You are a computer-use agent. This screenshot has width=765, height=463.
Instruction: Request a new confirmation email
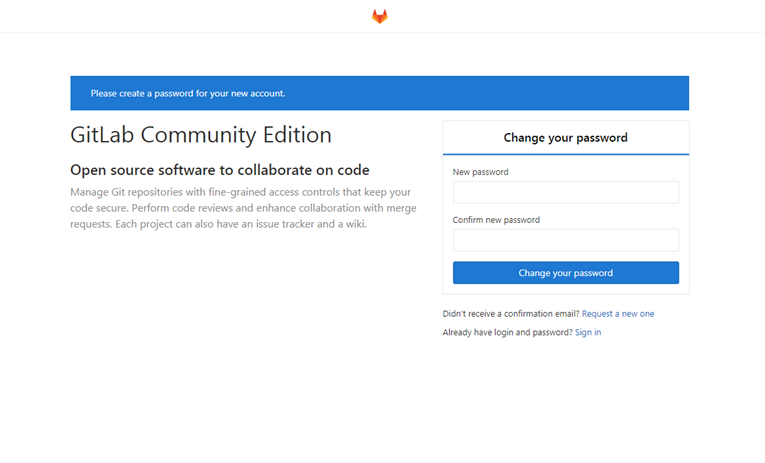tap(618, 314)
